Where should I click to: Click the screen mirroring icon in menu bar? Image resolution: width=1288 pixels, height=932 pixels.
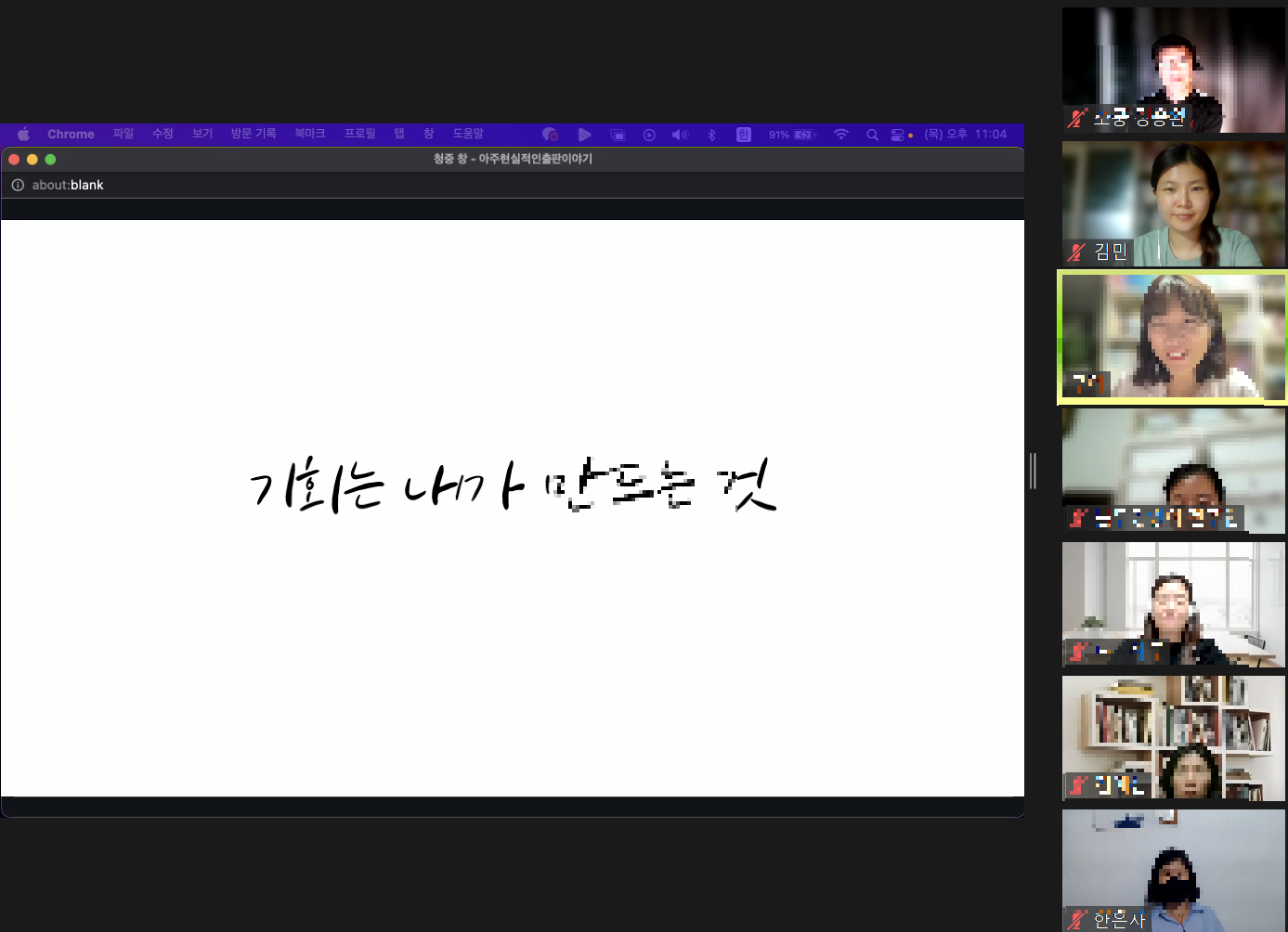618,135
